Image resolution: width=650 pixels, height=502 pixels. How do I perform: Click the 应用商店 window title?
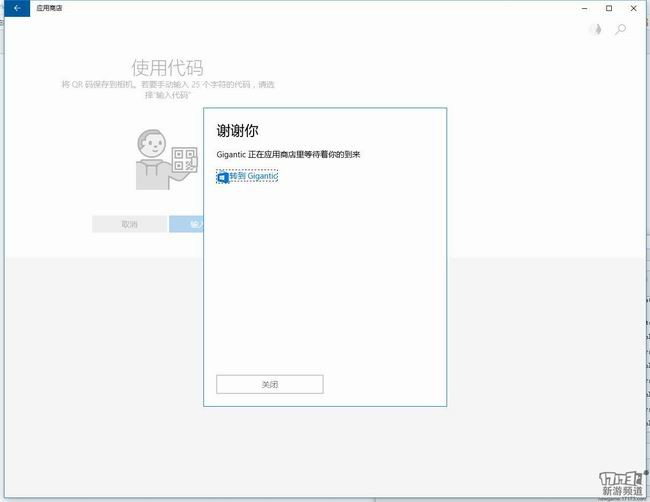[x=49, y=8]
